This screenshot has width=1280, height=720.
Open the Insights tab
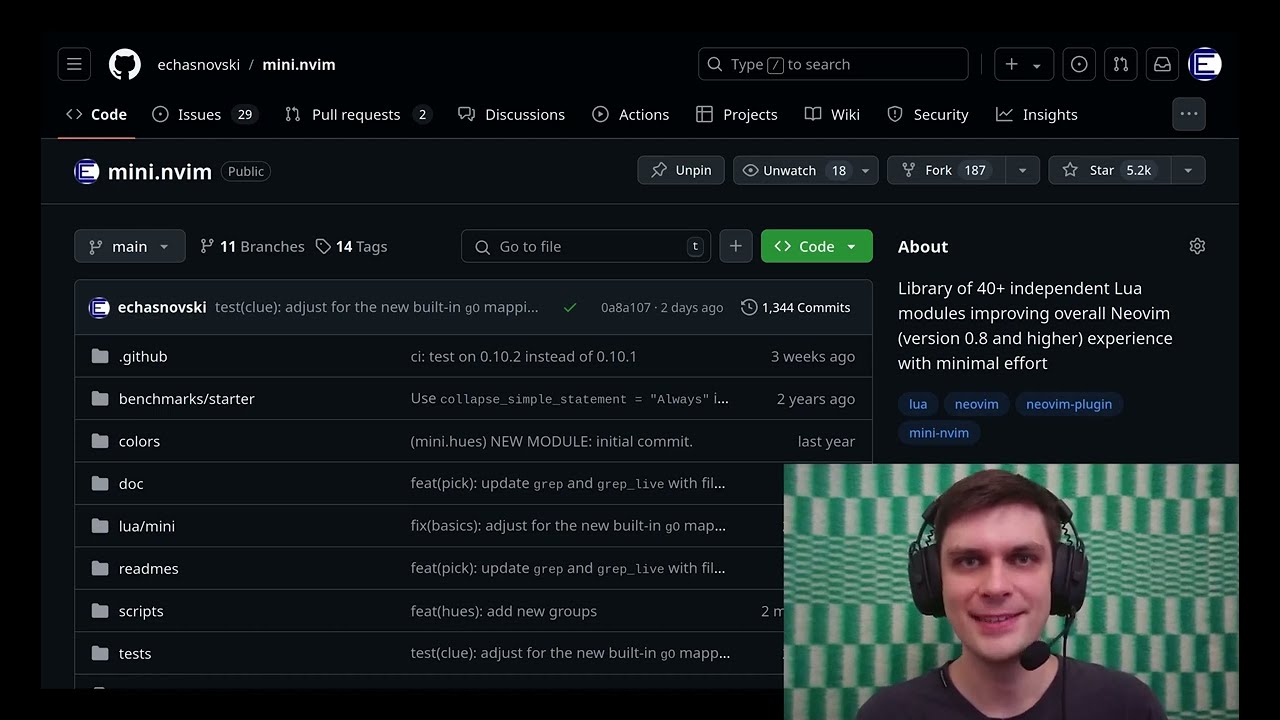(x=1036, y=114)
